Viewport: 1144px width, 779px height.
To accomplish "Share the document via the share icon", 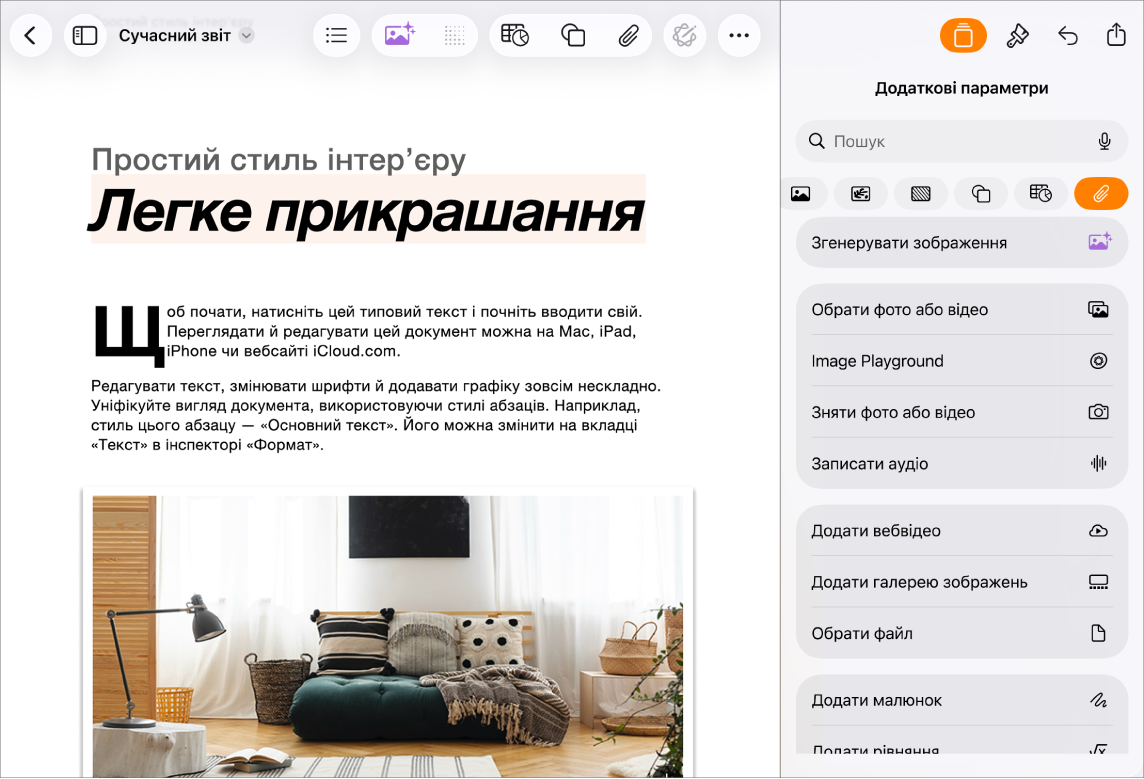I will (1116, 34).
